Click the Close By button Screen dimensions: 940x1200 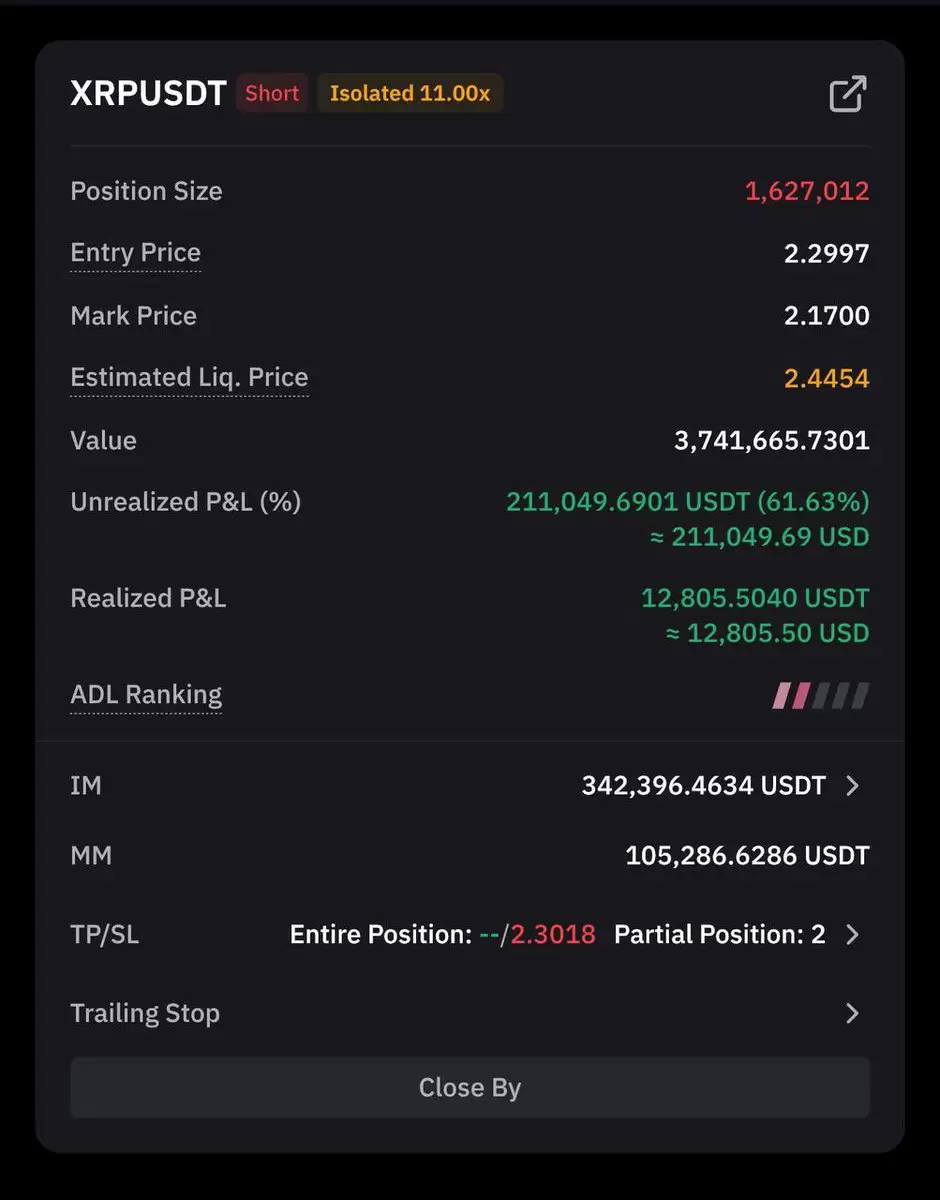[470, 1088]
